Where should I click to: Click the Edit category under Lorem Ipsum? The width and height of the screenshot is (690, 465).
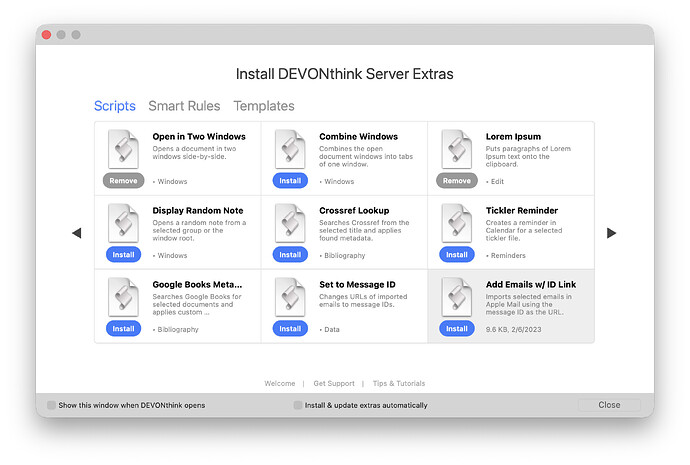pyautogui.click(x=497, y=182)
